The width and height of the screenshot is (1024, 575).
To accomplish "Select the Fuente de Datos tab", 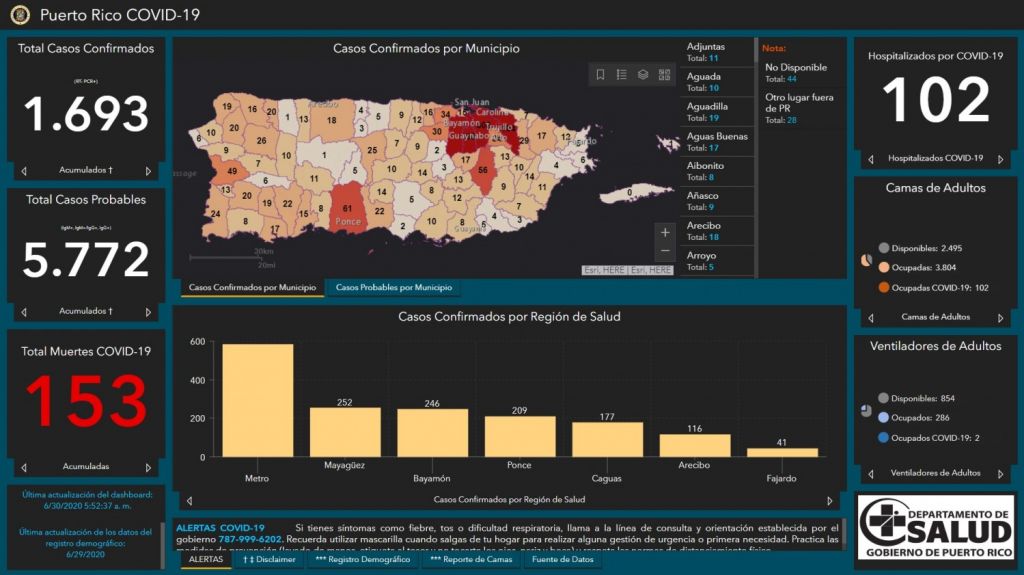I will click(x=562, y=560).
